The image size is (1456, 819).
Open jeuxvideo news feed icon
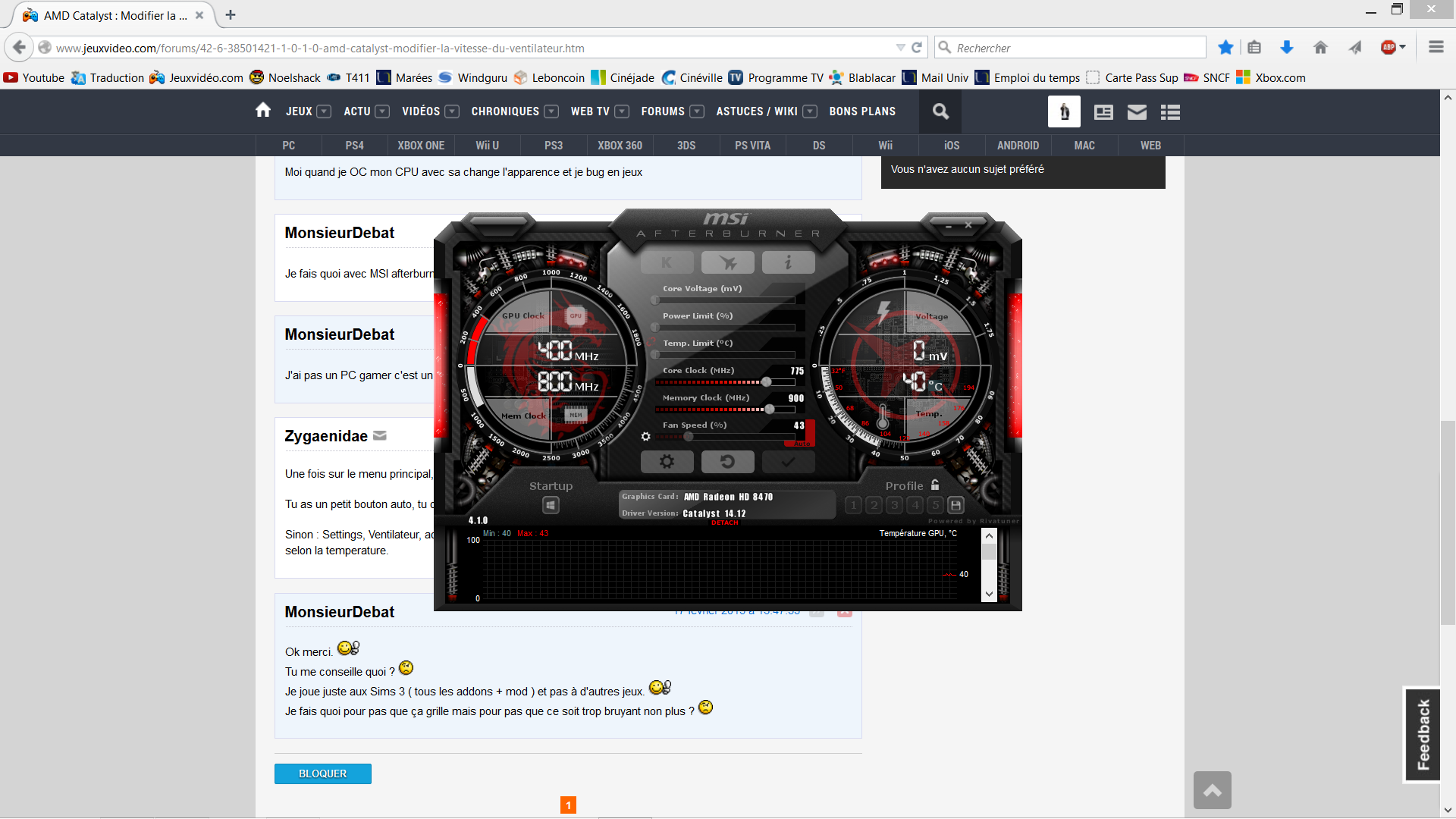[1103, 112]
